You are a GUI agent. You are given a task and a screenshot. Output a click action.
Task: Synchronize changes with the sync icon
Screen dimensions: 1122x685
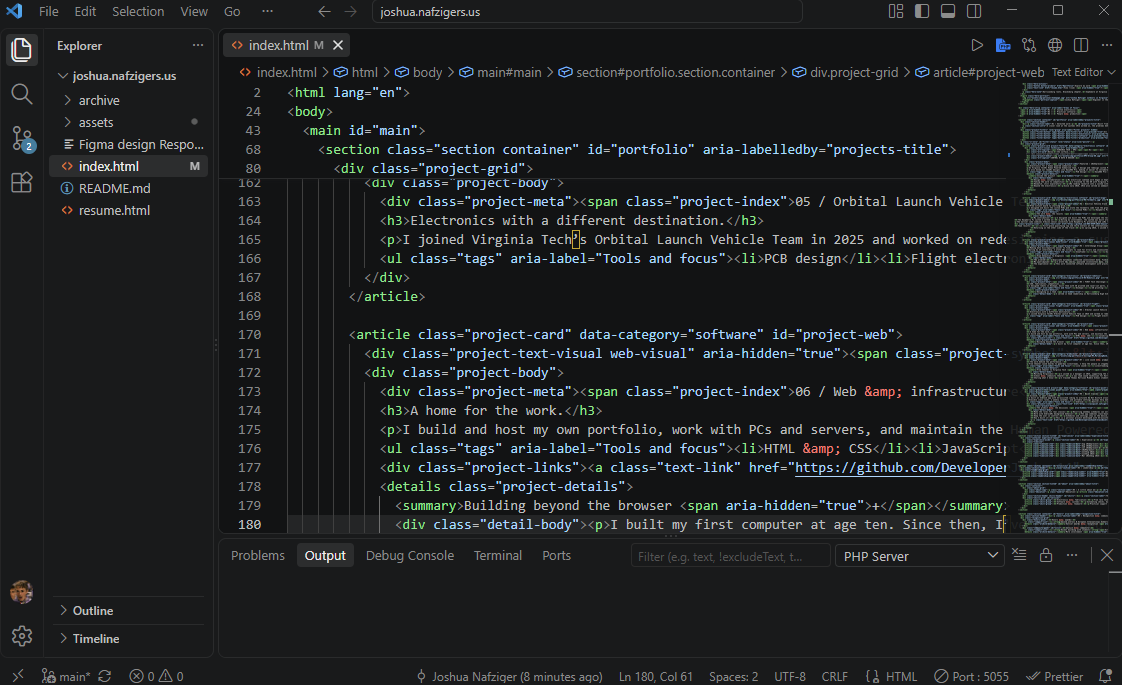click(x=104, y=676)
